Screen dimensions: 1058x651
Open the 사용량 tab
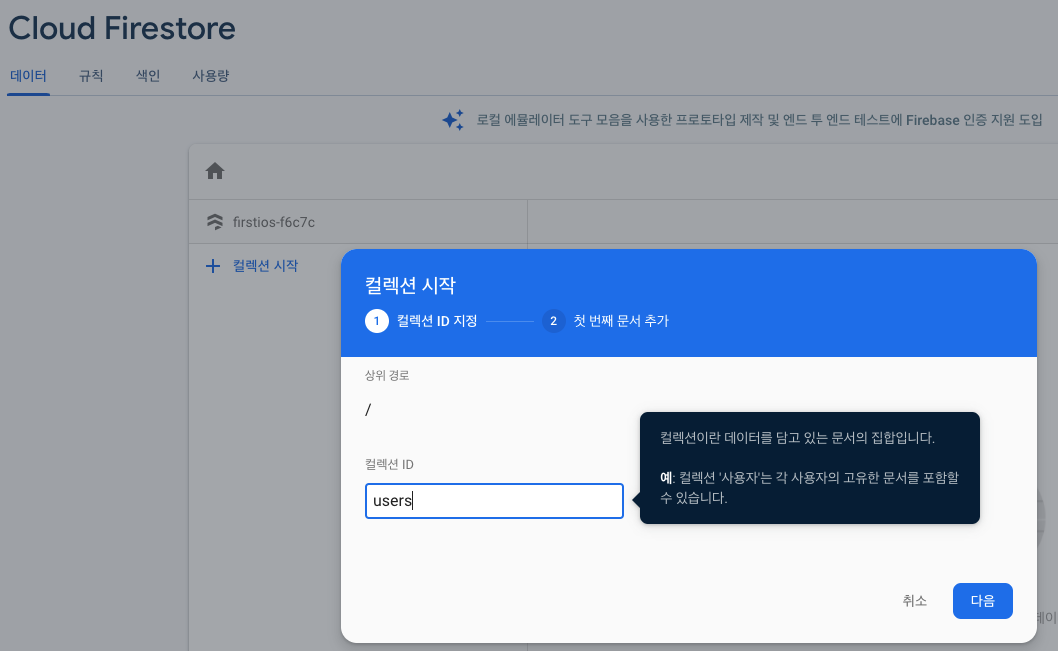211,76
